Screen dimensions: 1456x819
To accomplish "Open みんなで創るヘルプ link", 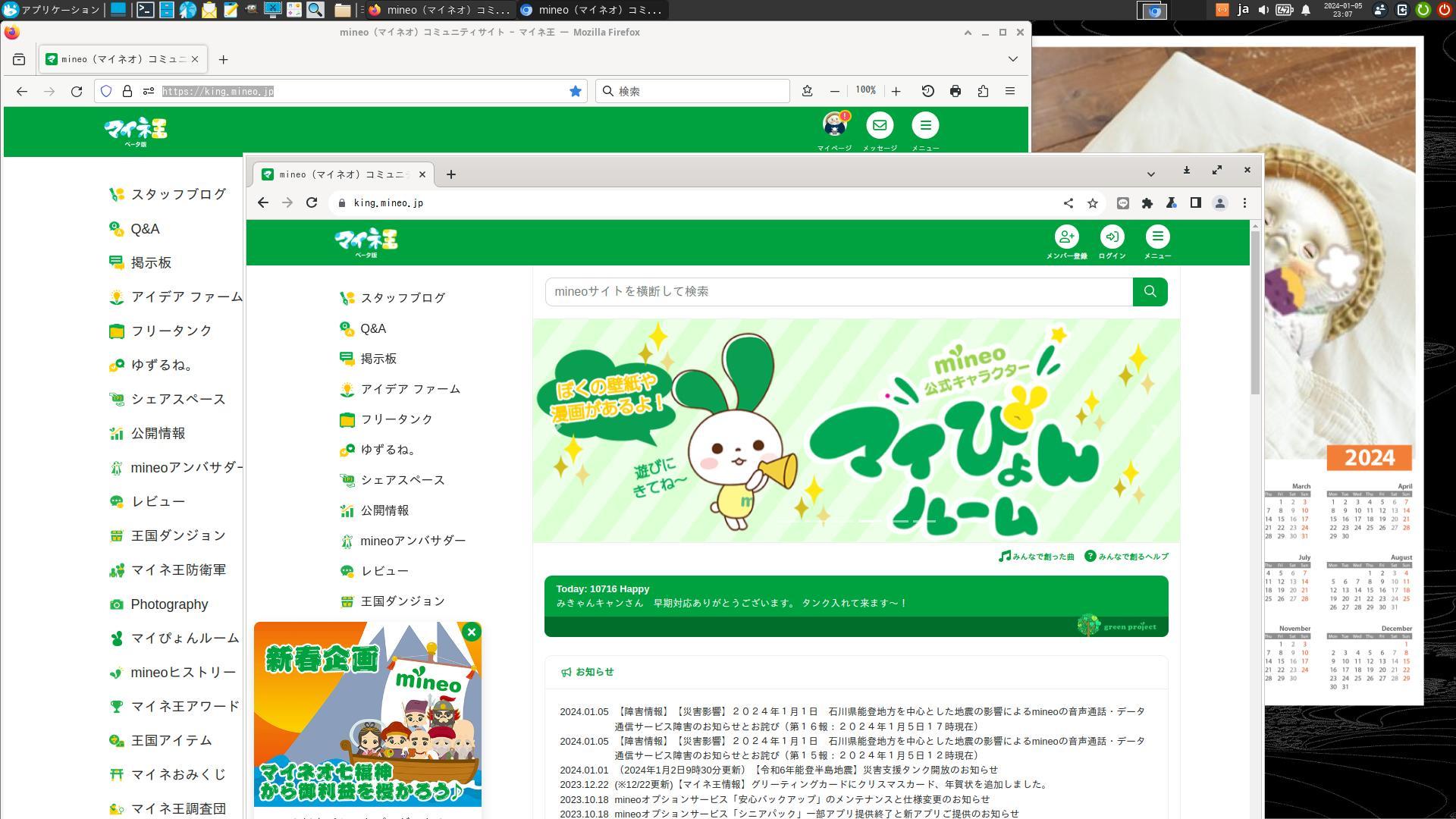I will (x=1127, y=557).
